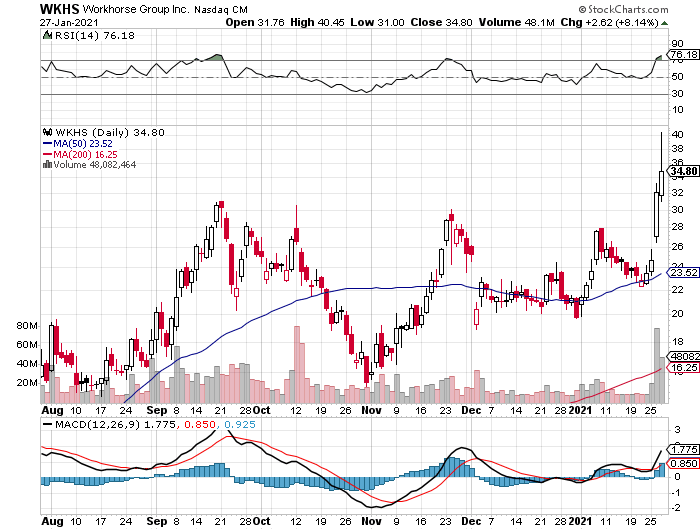Image resolution: width=700 pixels, height=530 pixels.
Task: Click the 27-Jan-2021 date text
Action: 69,22
